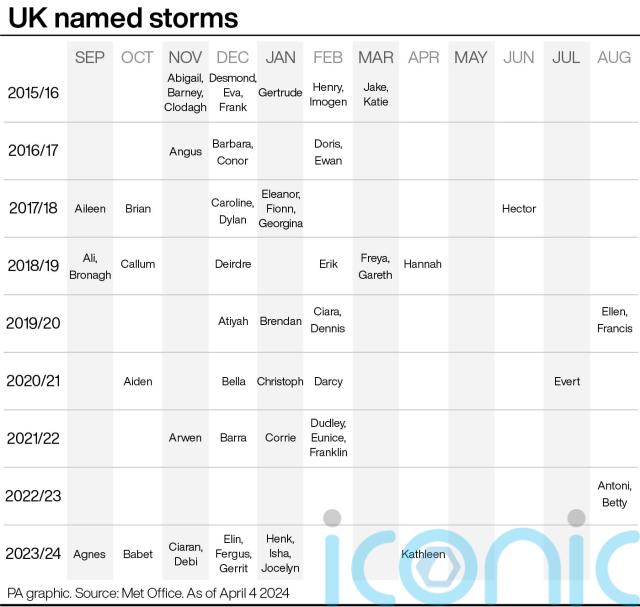Click the storm name Evert in July
This screenshot has width=640, height=607.
[x=567, y=381]
